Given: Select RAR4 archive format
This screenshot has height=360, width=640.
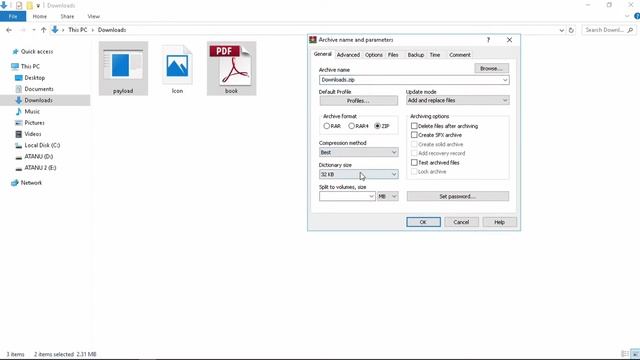Looking at the screenshot, I should click(351, 126).
